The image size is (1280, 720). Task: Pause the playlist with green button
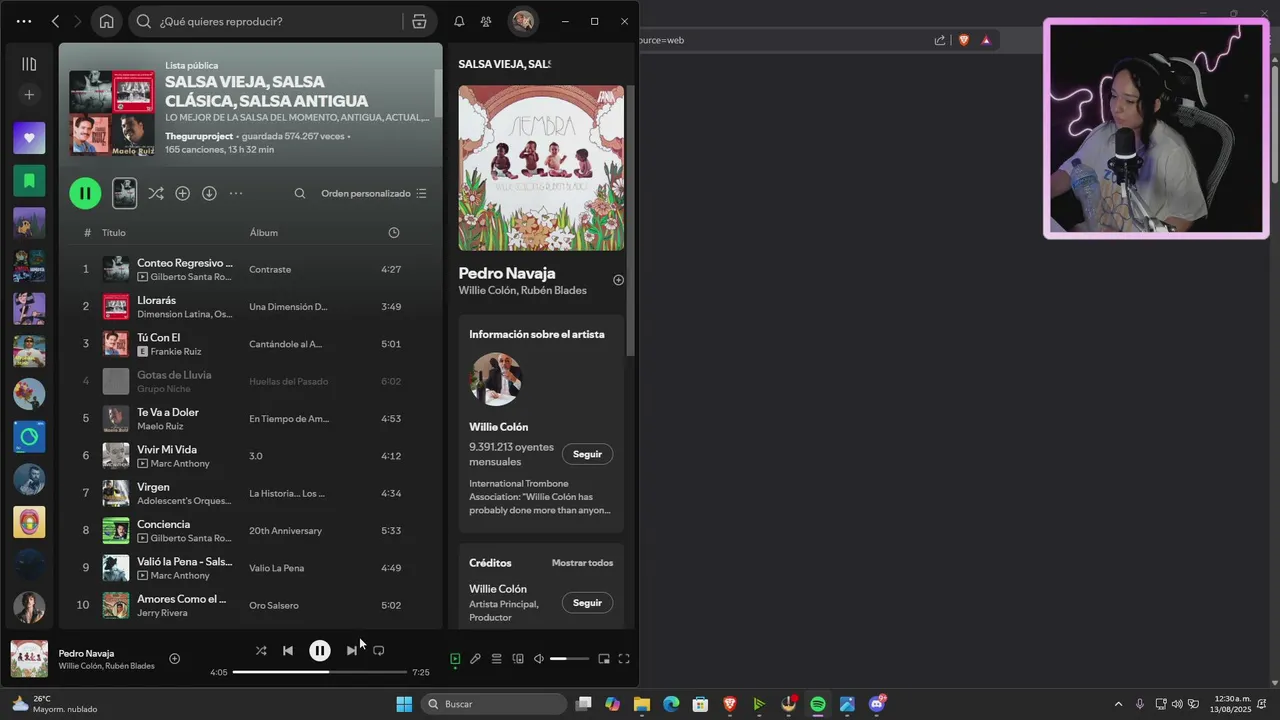point(85,193)
